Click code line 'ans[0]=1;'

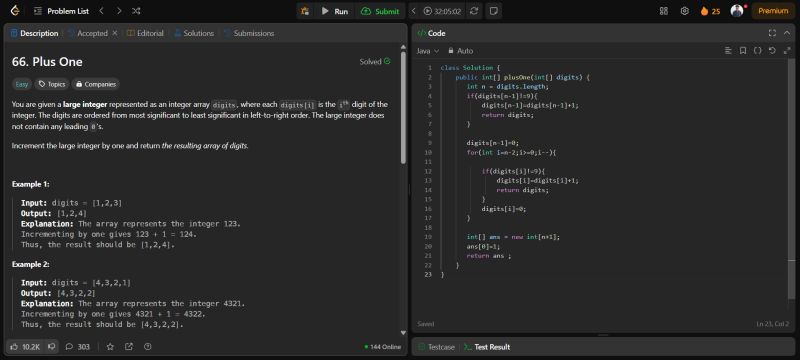tap(484, 246)
